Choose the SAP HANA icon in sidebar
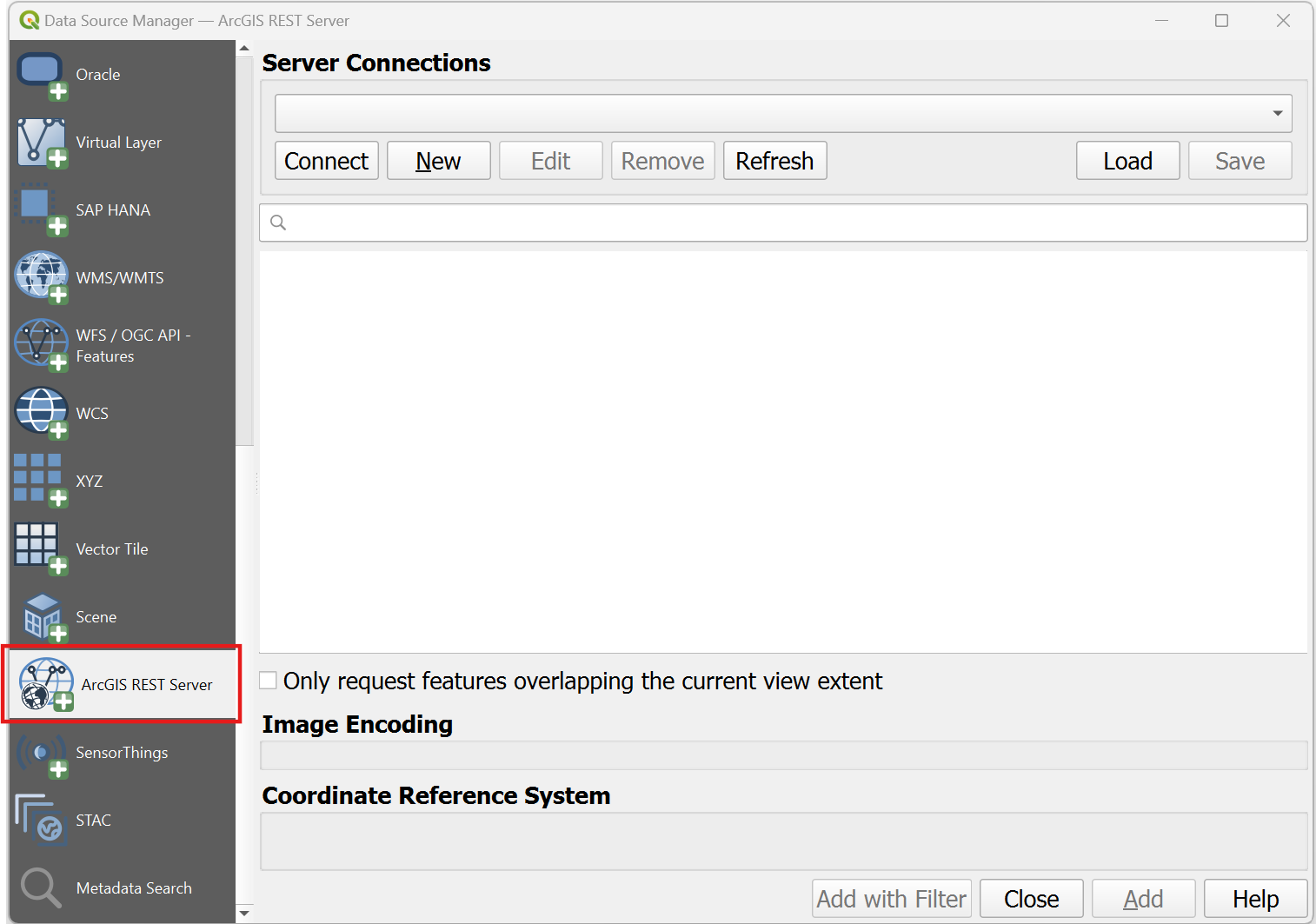Screen dimensions: 1316x924 pos(41,210)
